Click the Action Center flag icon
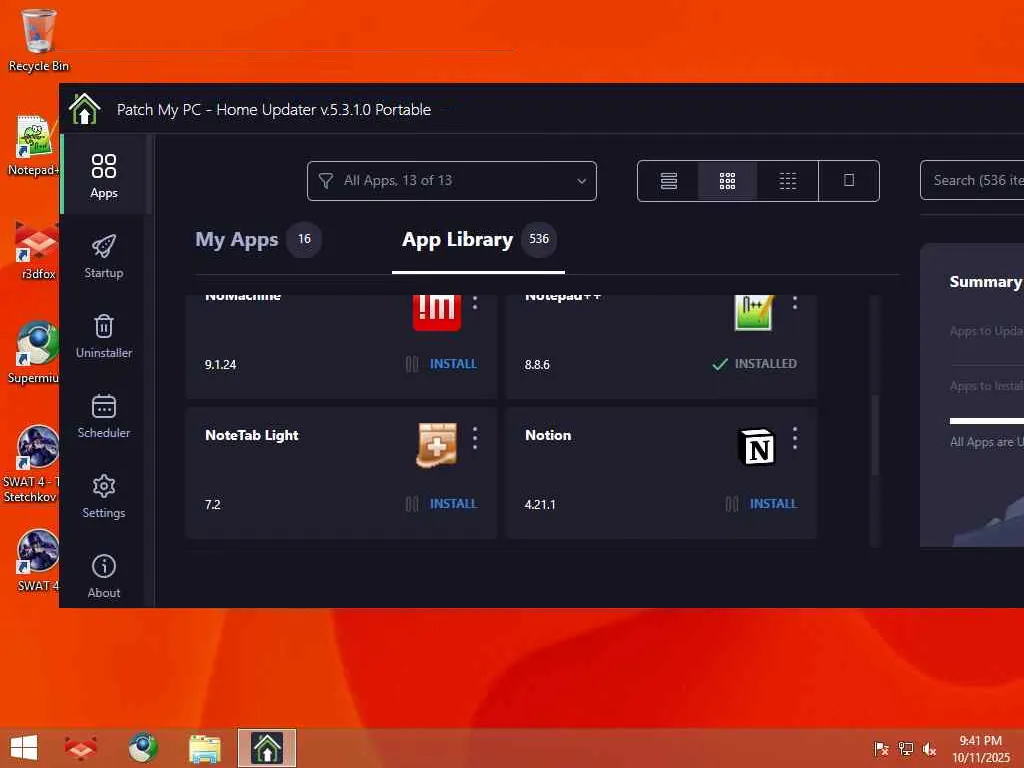Screen dimensions: 1024x768 point(881,749)
